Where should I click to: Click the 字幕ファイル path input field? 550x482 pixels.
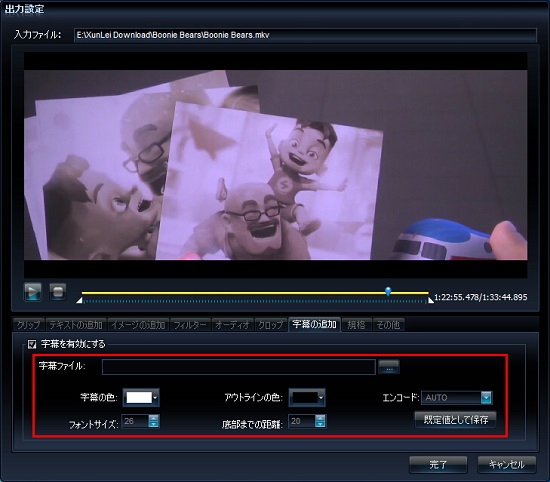239,367
